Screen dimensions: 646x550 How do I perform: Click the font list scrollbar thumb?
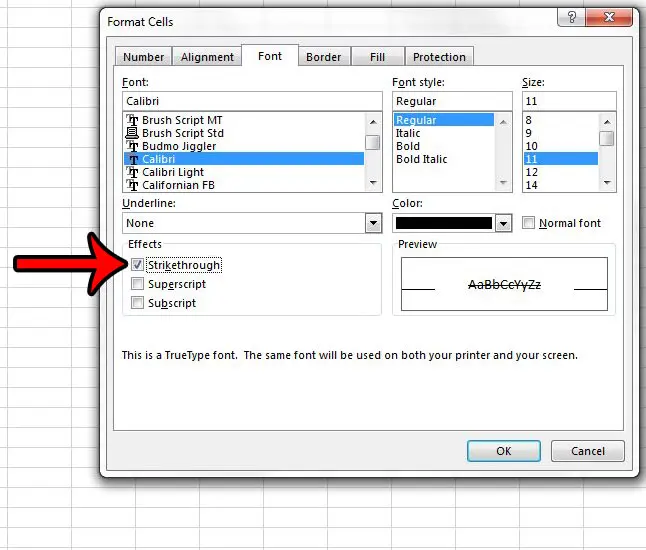tap(373, 143)
